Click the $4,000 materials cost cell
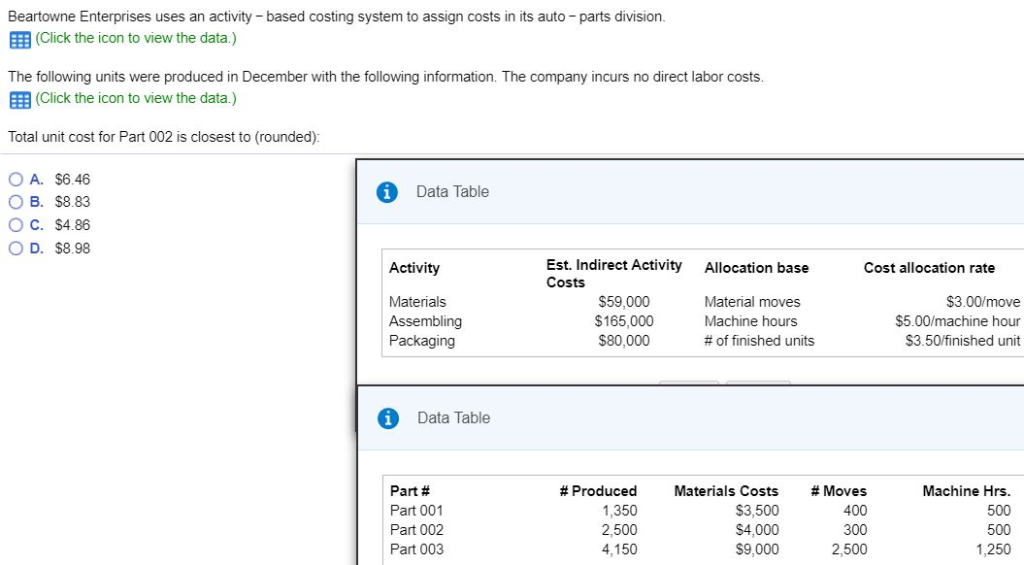Image resolution: width=1024 pixels, height=565 pixels. pos(757,530)
